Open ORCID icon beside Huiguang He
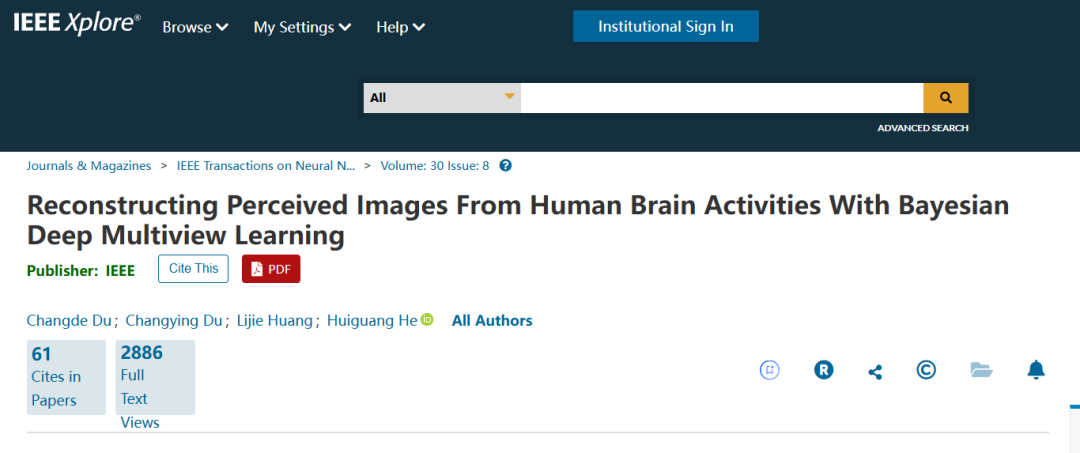 [x=427, y=320]
